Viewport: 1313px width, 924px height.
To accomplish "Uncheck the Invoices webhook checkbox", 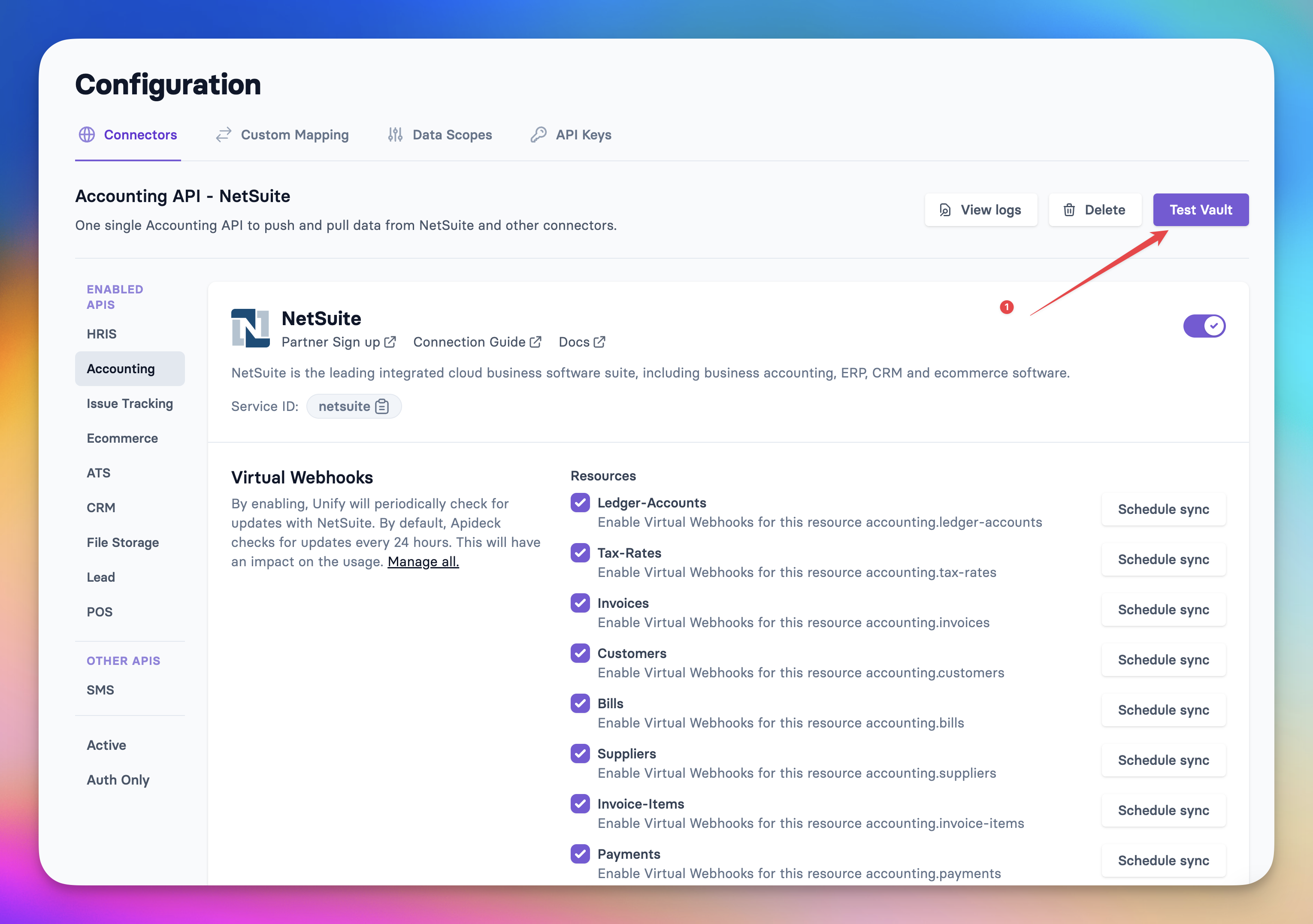I will [x=580, y=603].
